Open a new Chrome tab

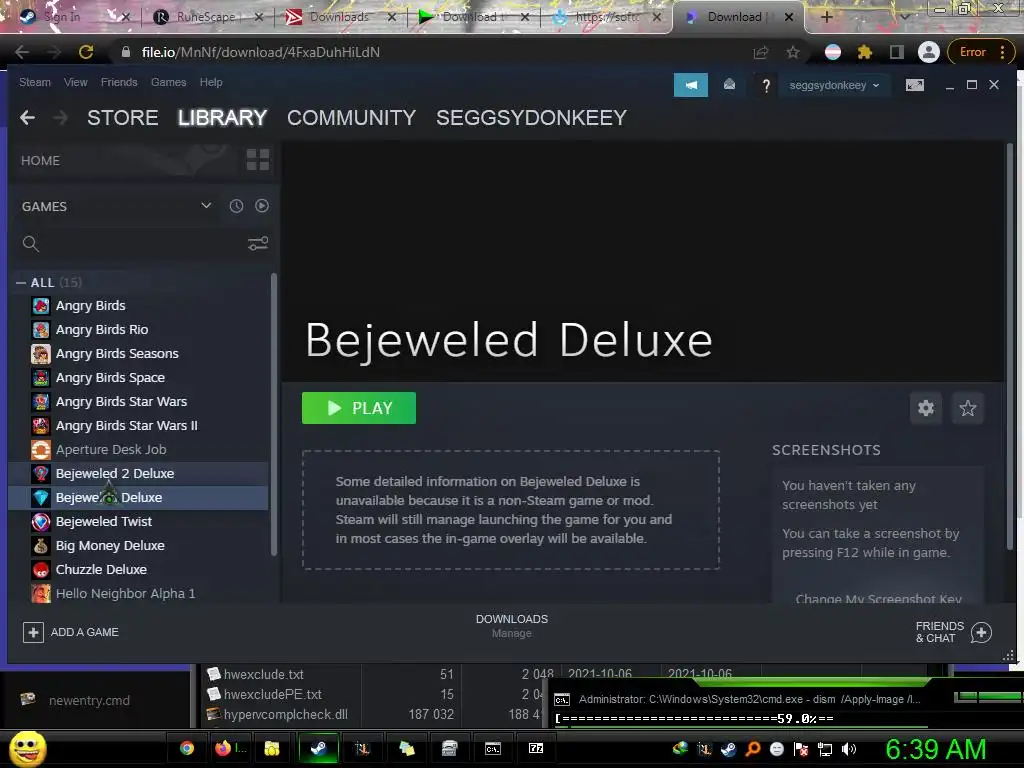coord(827,17)
